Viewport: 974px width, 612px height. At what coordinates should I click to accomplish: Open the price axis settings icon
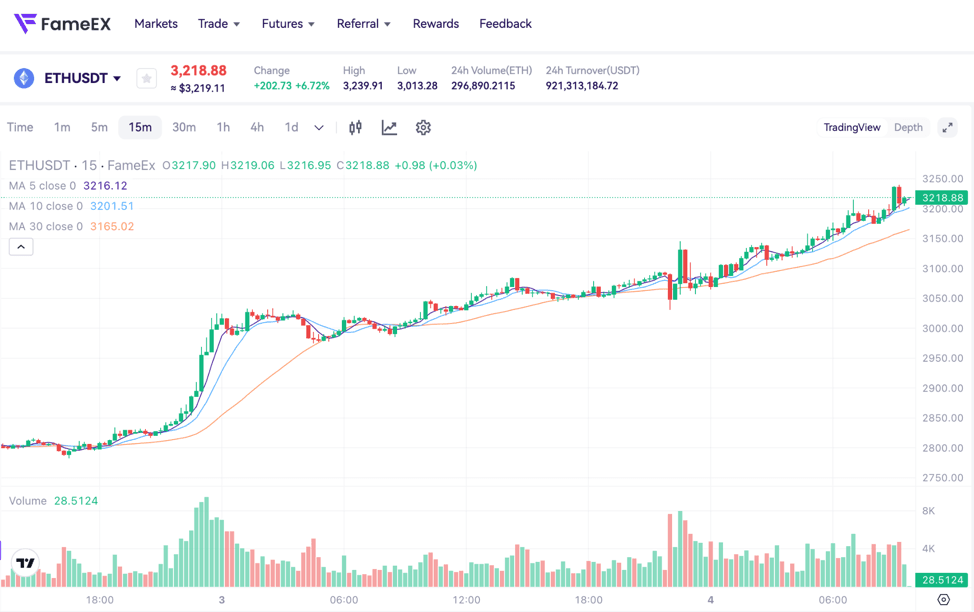(x=943, y=600)
